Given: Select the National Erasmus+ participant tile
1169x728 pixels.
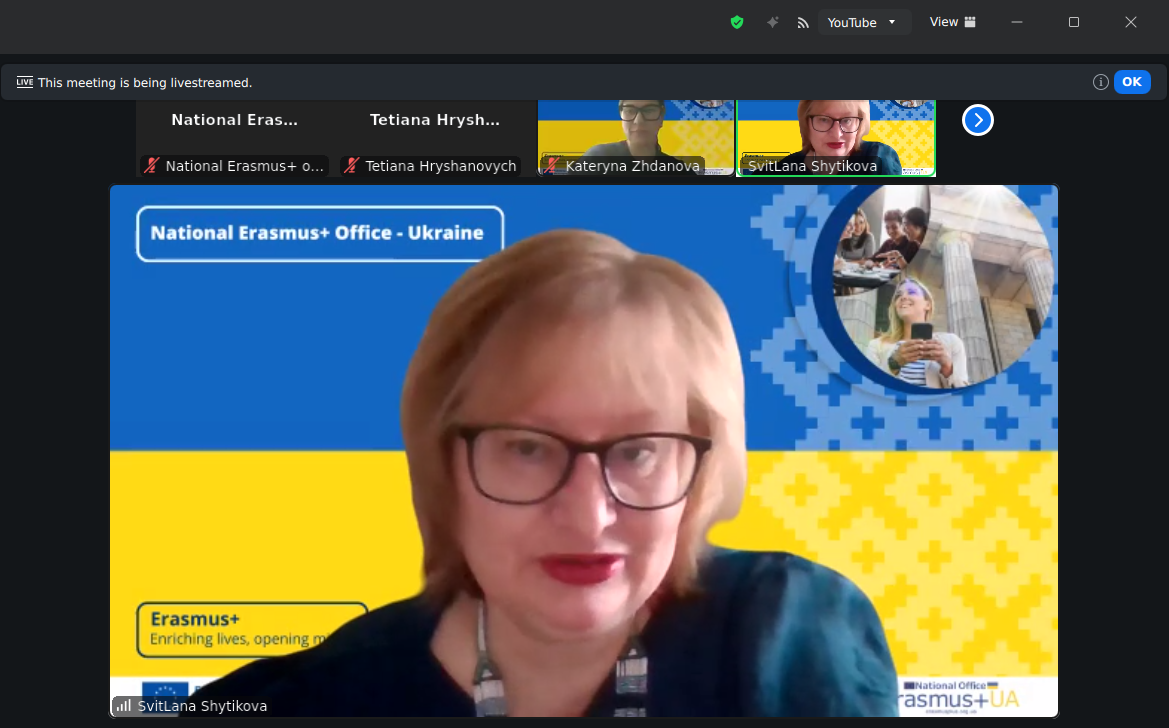Looking at the screenshot, I should (235, 130).
